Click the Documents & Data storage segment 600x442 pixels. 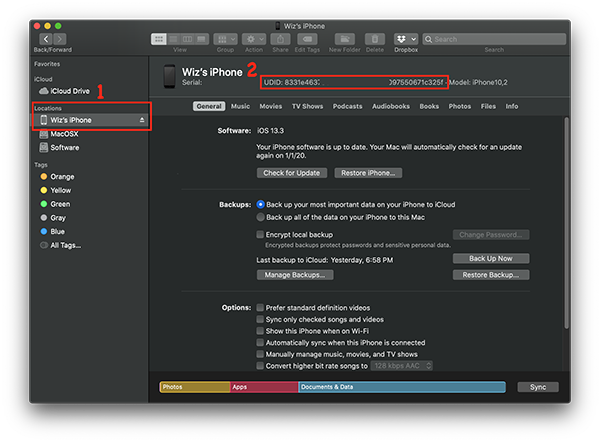(402, 387)
